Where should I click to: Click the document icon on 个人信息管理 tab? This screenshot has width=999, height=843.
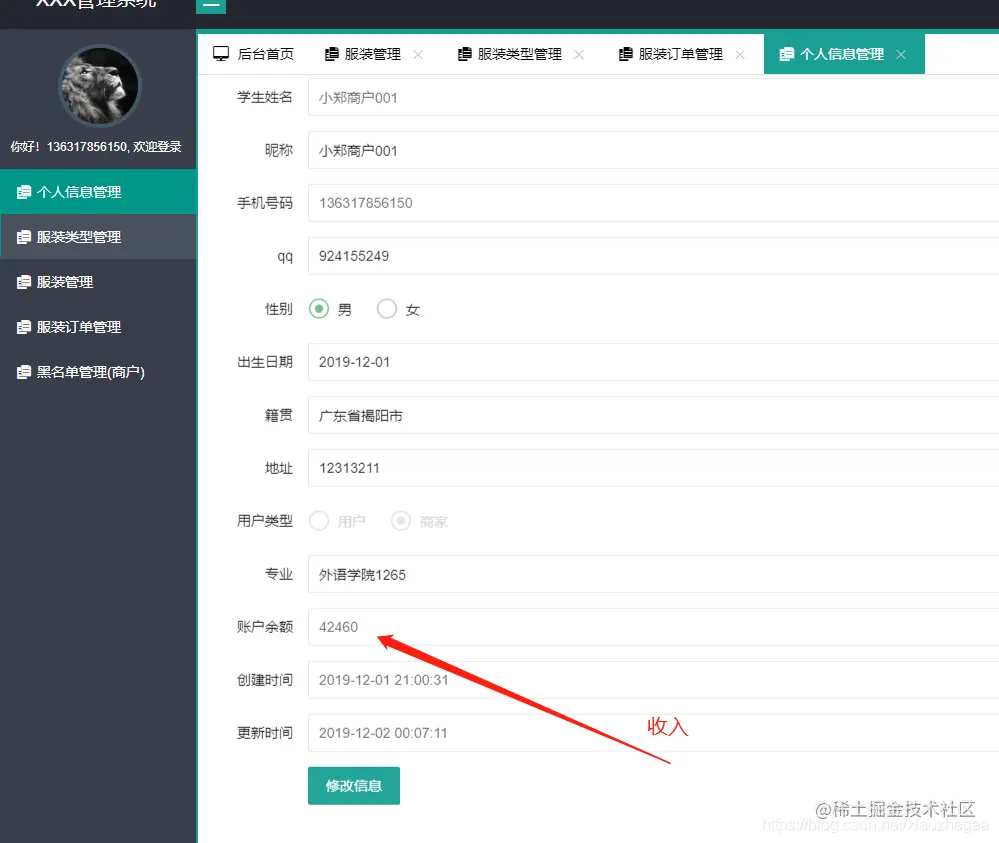click(x=787, y=53)
